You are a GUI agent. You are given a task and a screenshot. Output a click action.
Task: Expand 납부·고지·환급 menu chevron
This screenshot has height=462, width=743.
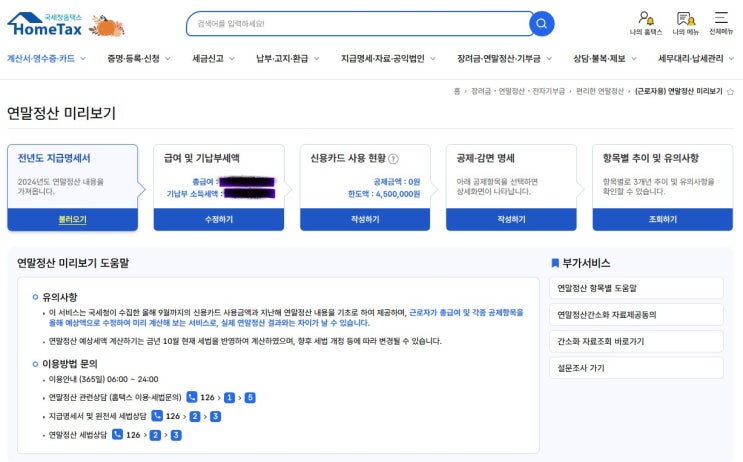(316, 59)
